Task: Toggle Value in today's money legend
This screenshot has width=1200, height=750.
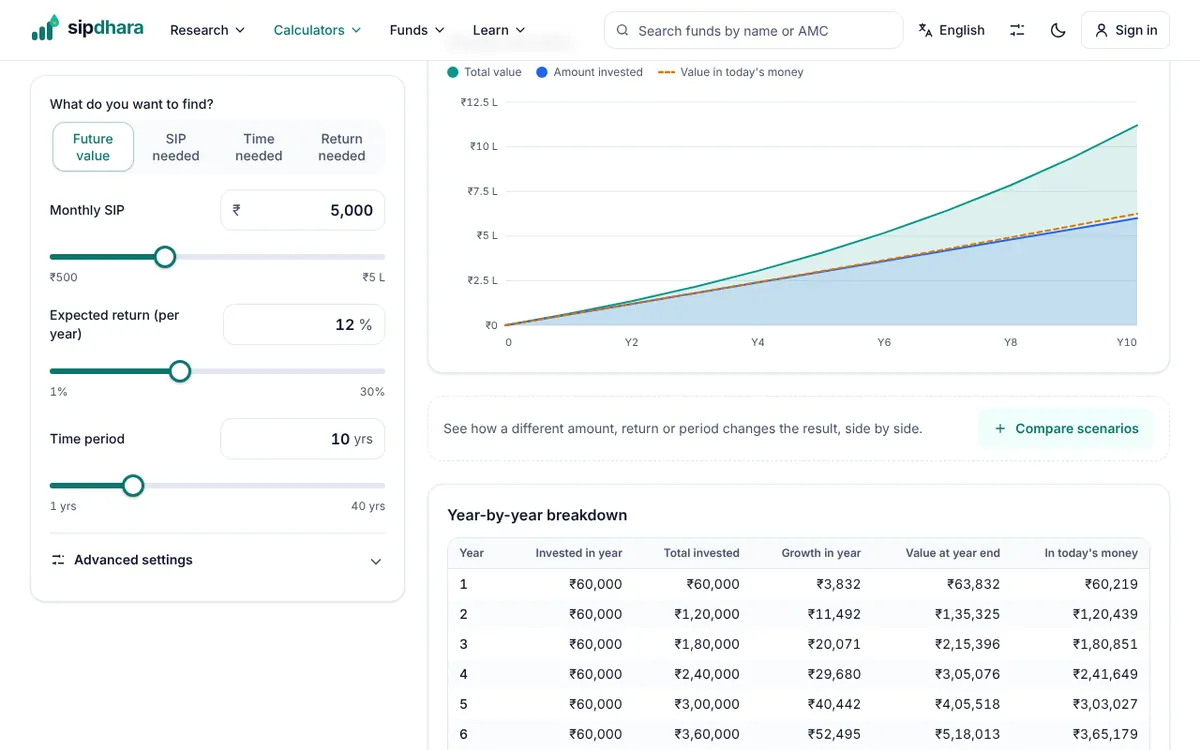Action: (x=731, y=72)
